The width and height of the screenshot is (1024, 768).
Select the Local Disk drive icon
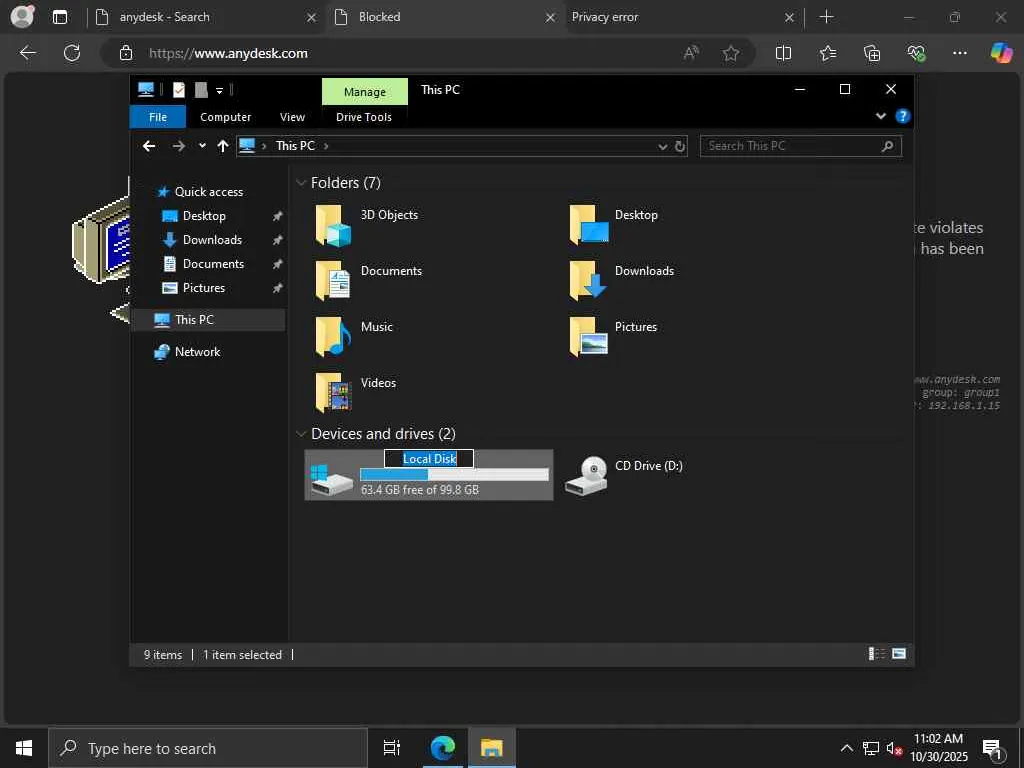point(332,479)
